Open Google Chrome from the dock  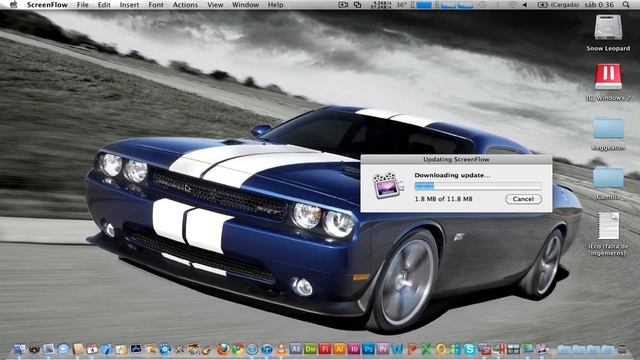tap(238, 349)
